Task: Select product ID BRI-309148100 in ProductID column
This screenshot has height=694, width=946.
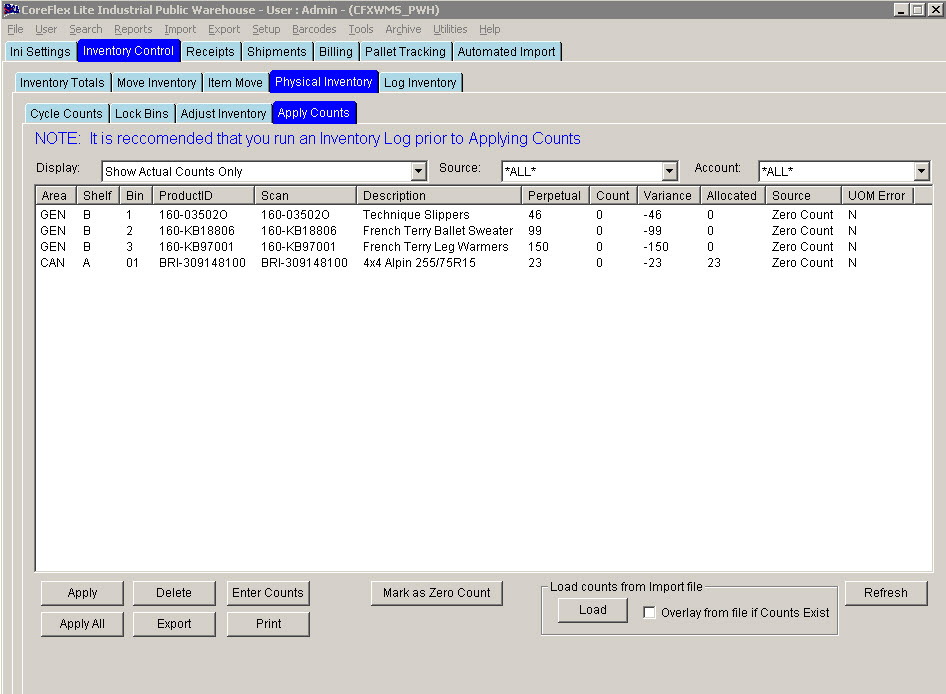Action: coord(203,263)
